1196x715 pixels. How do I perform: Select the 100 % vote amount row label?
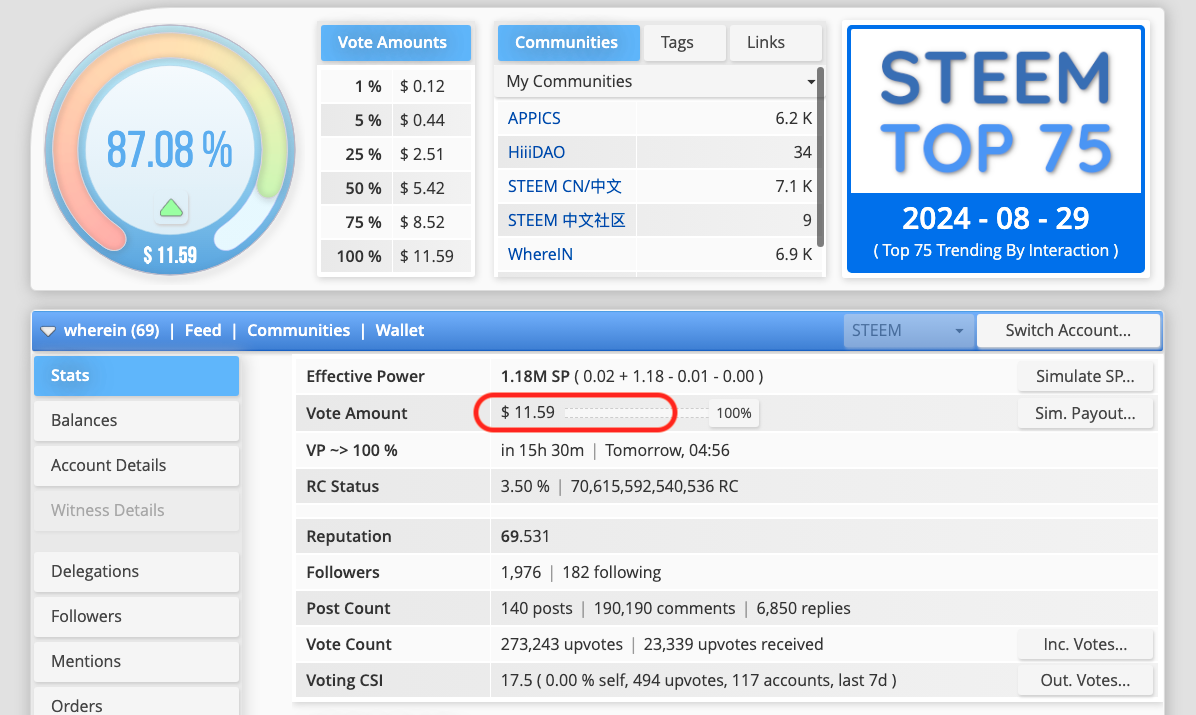click(358, 256)
